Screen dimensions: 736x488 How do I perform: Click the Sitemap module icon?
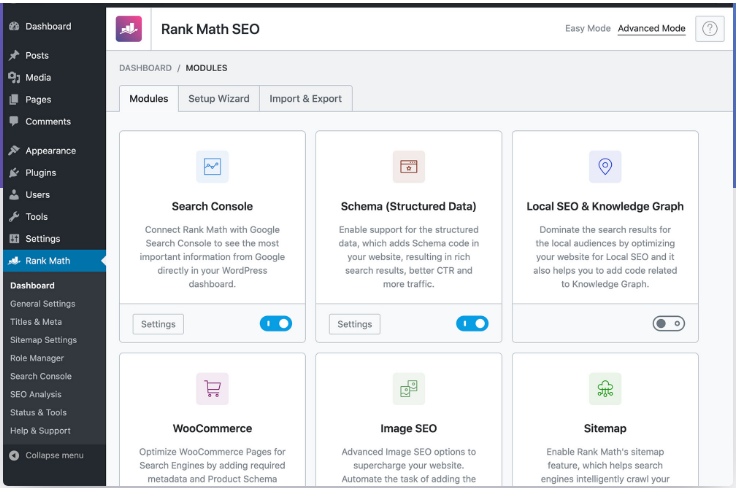[605, 389]
